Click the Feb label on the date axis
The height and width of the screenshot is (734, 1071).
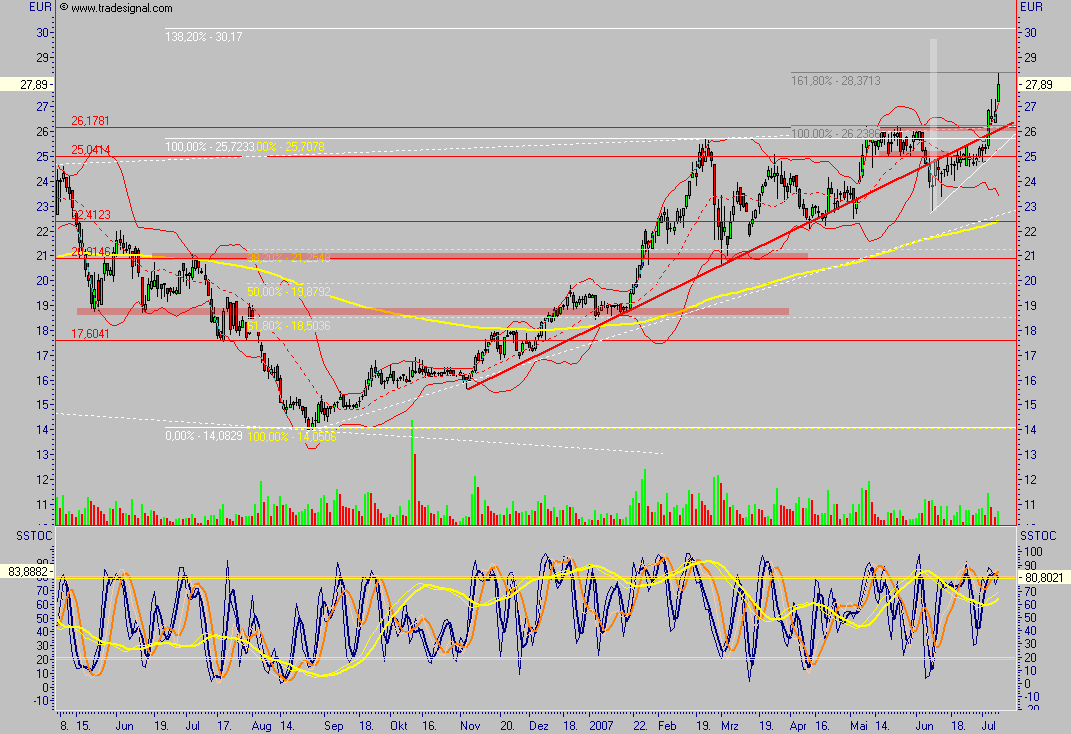coord(667,725)
